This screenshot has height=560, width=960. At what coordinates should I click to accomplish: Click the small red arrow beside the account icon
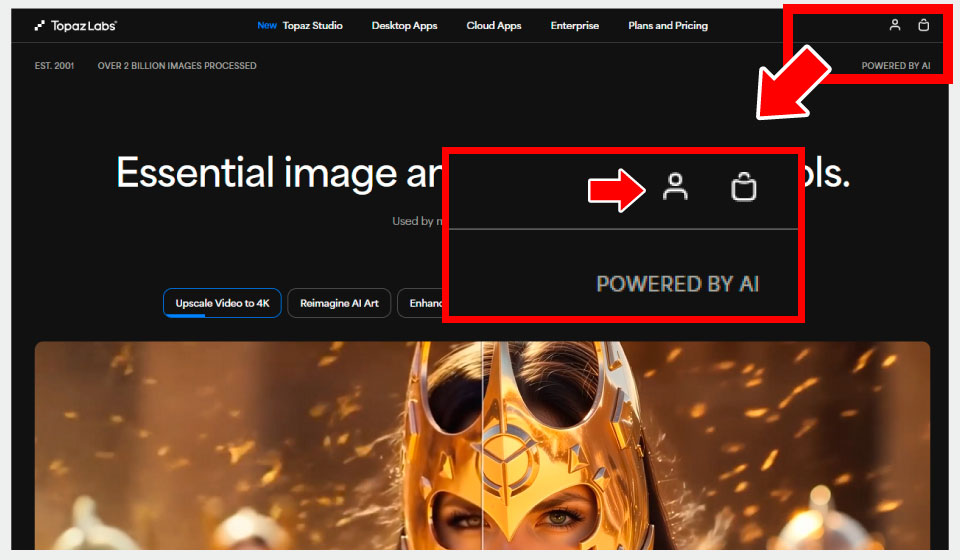click(617, 189)
